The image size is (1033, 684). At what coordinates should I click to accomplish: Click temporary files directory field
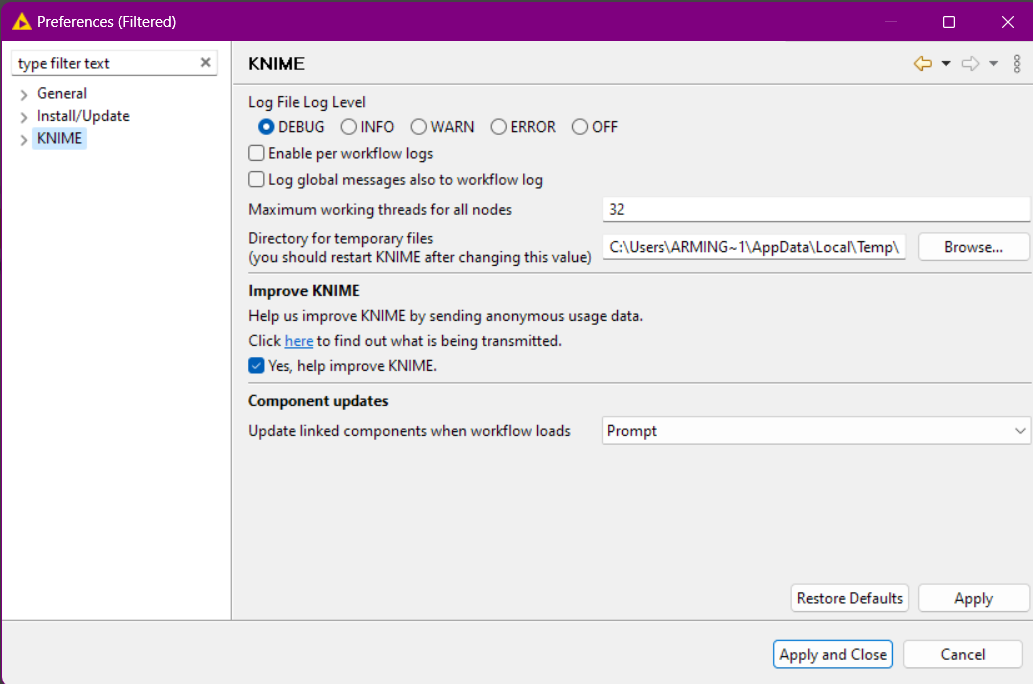click(x=754, y=247)
